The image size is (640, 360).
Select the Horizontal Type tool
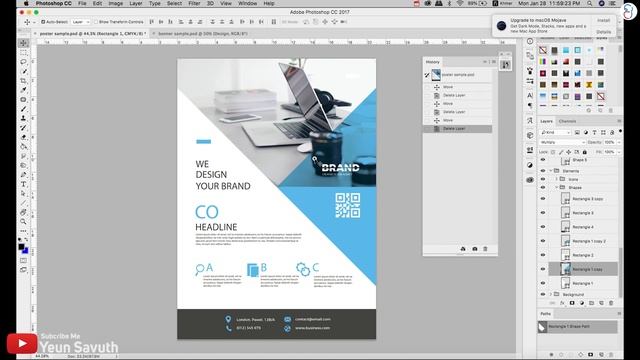(23, 184)
